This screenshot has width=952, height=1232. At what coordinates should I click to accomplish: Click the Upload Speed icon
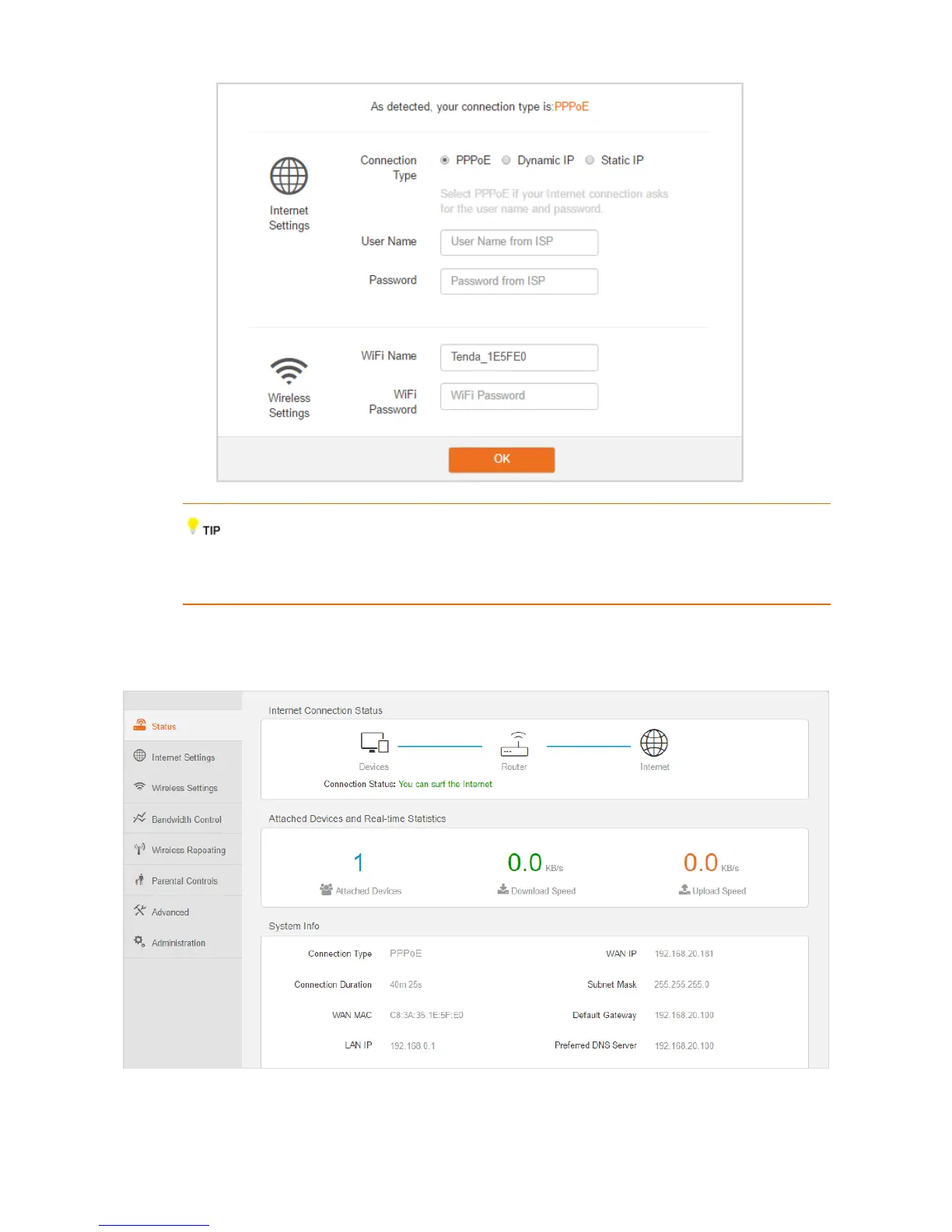(684, 889)
